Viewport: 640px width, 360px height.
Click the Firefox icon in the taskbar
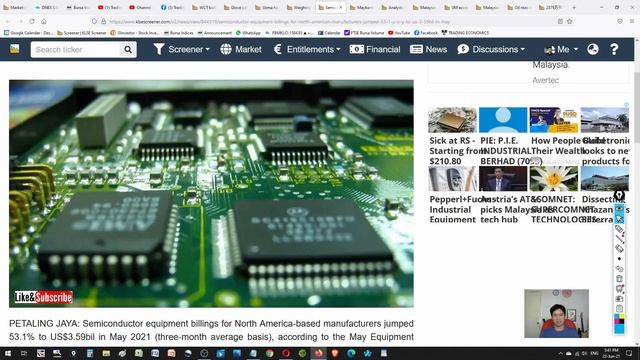tap(318, 353)
